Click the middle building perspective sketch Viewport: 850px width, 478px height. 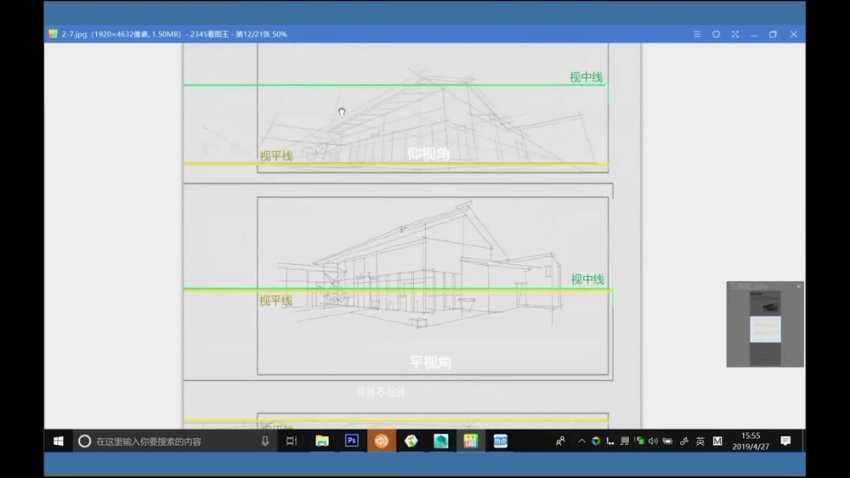(x=420, y=266)
